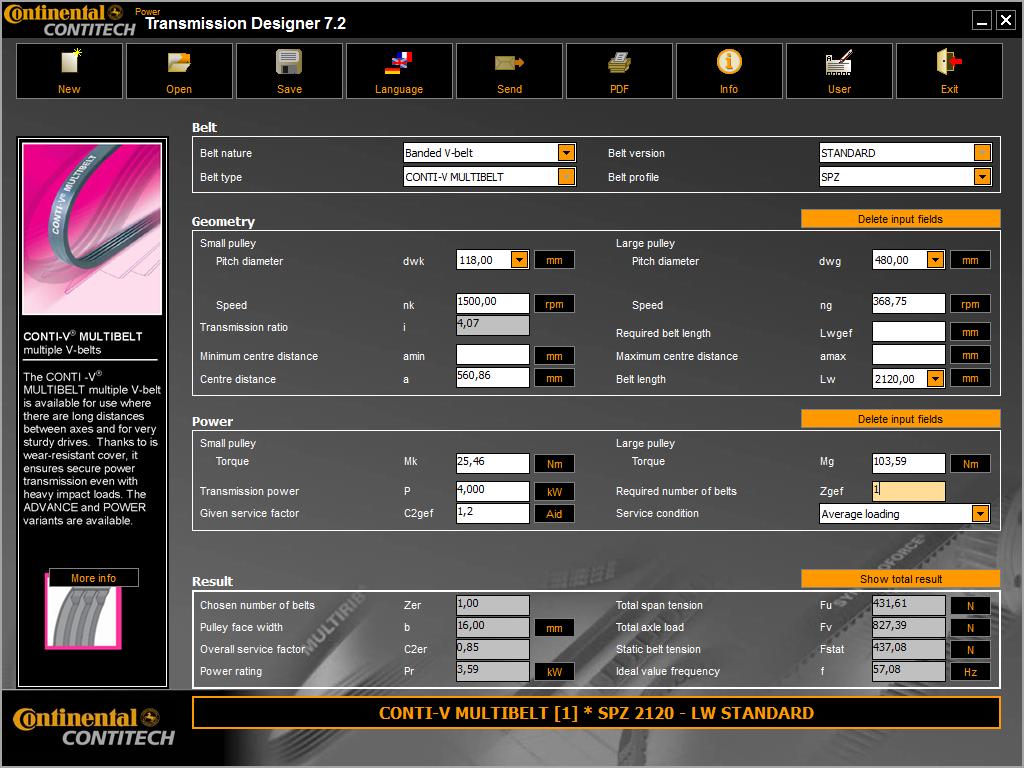Toggle the N unit for Total span tension
Image resolution: width=1024 pixels, height=768 pixels.
pos(970,605)
